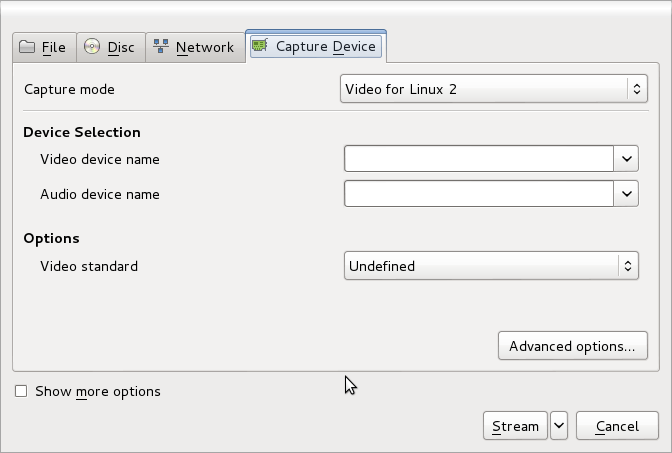Focus the Video device name text field
Viewport: 672px width, 453px height.
pyautogui.click(x=478, y=159)
